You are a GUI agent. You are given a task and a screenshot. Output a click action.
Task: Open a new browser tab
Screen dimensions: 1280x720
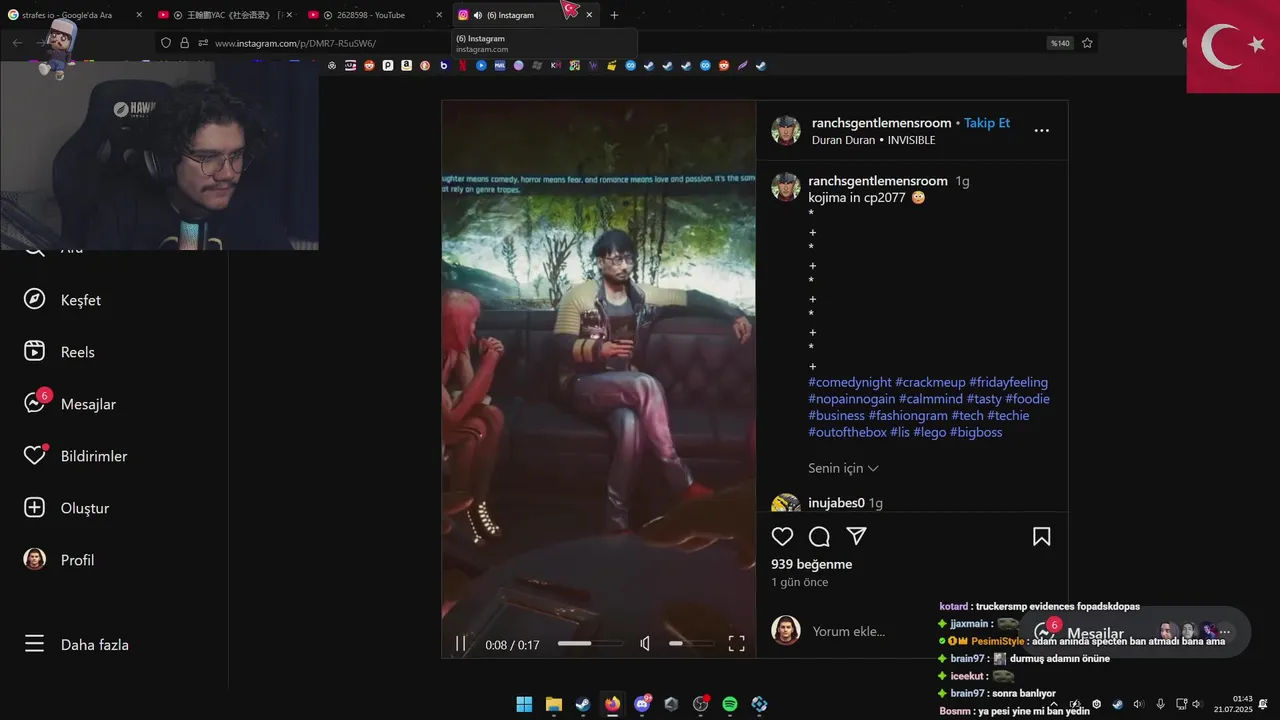[614, 15]
